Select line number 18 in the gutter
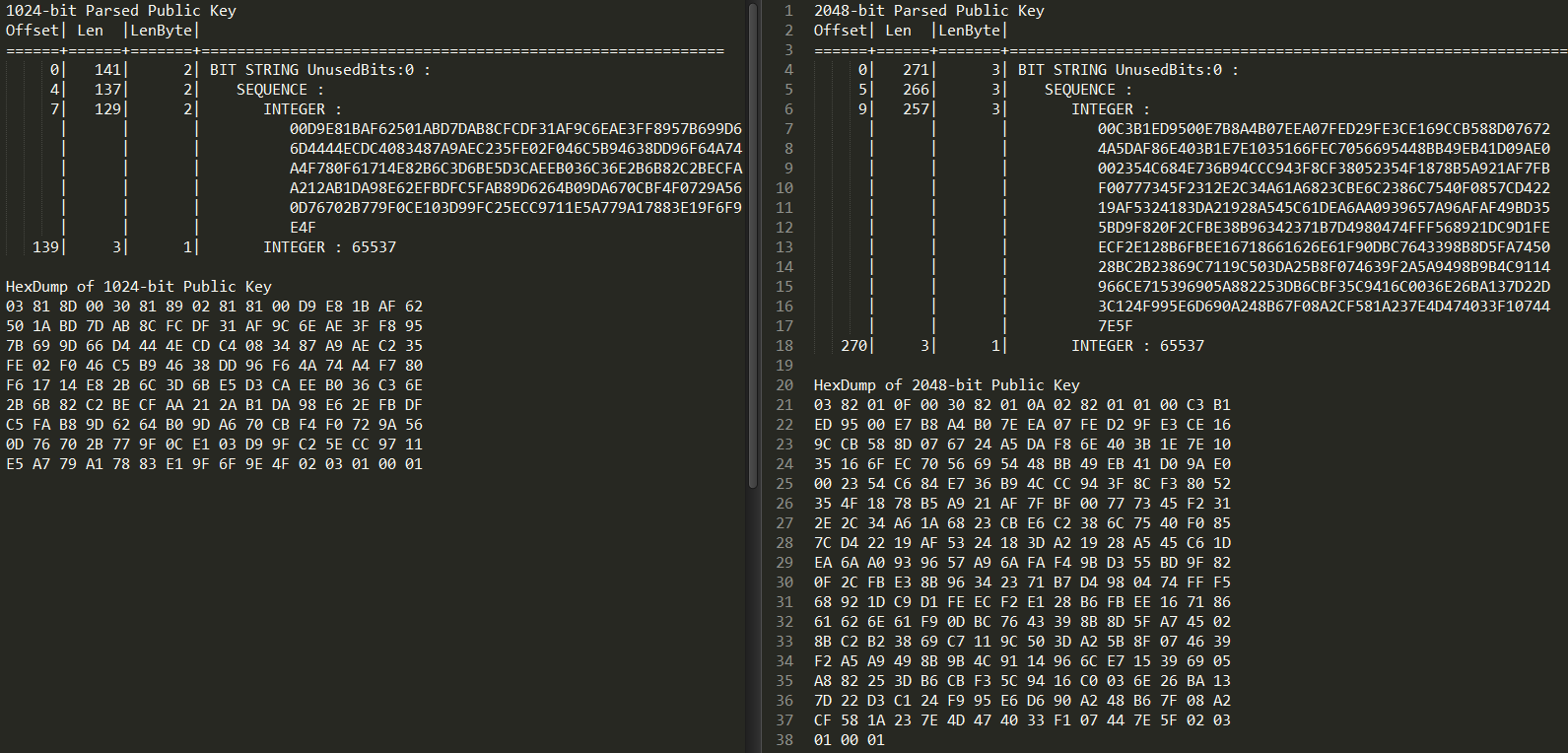The width and height of the screenshot is (1568, 753). [784, 345]
